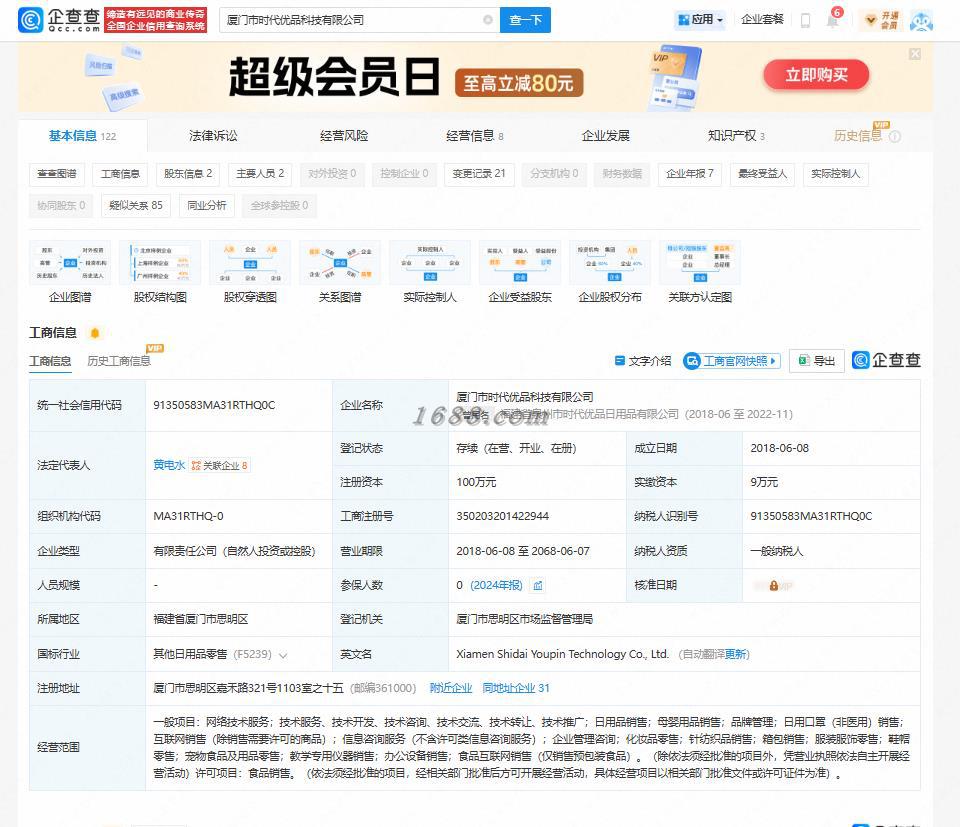Screen dimensions: 960x827
Task: Jump to 企业年报 7 section
Action: [x=690, y=174]
